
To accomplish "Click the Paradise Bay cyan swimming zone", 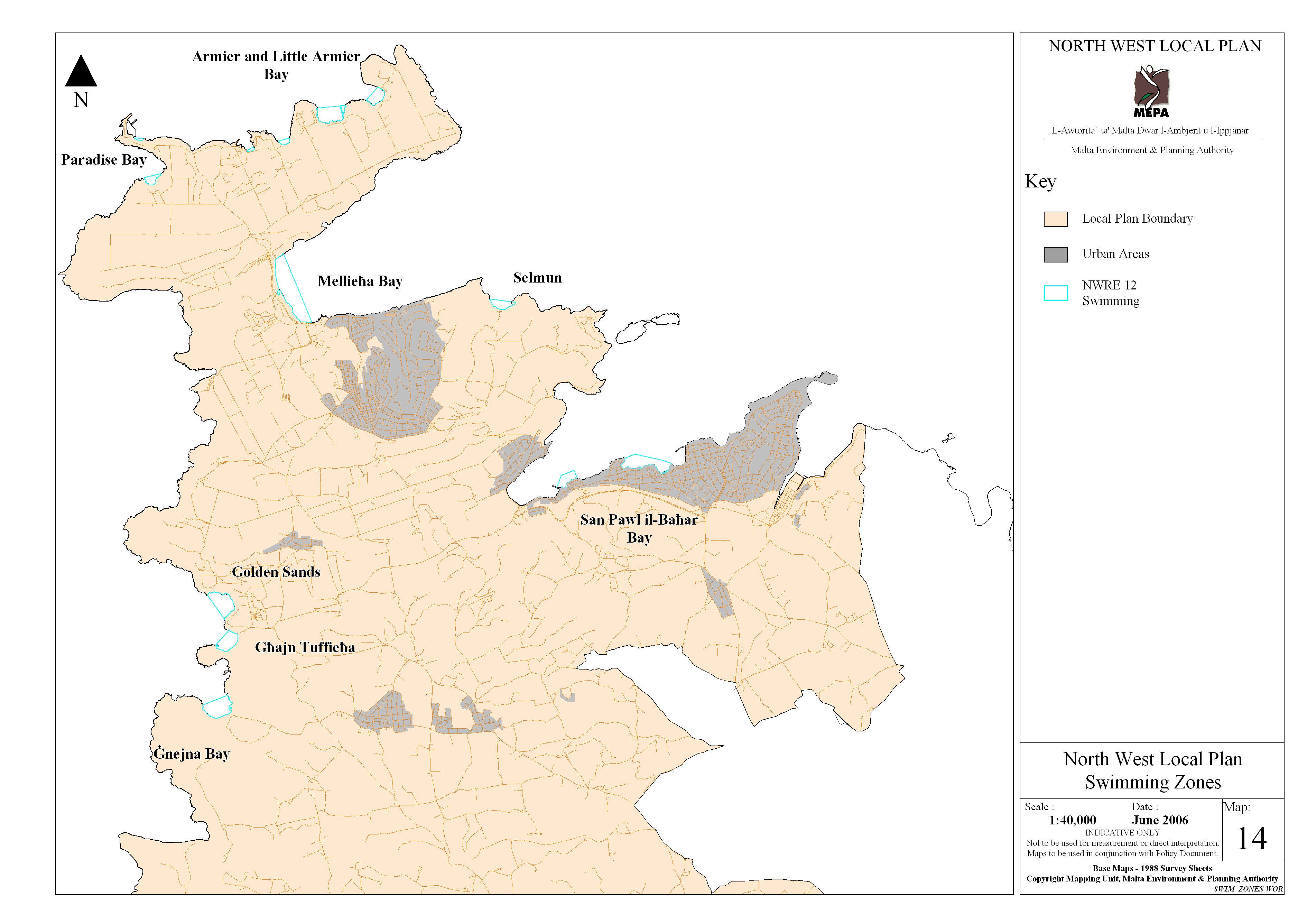I will pyautogui.click(x=152, y=179).
